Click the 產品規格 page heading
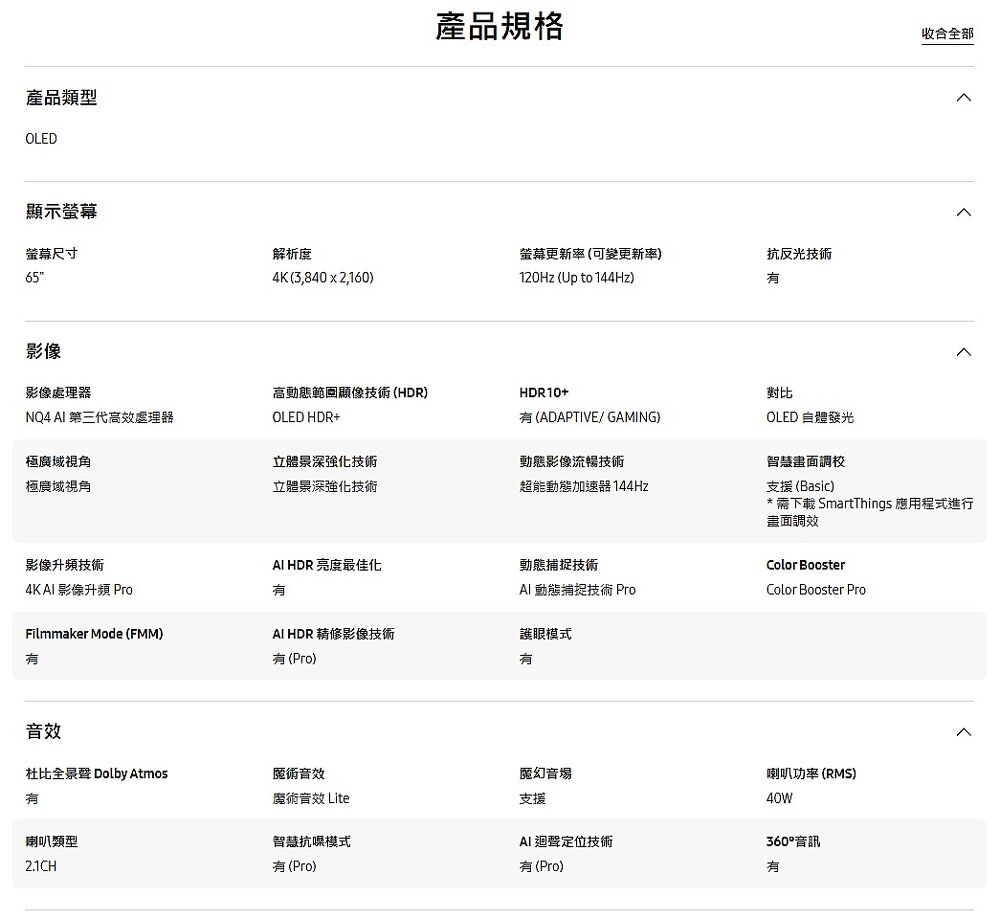Viewport: 1000px width, 919px height. [x=499, y=27]
